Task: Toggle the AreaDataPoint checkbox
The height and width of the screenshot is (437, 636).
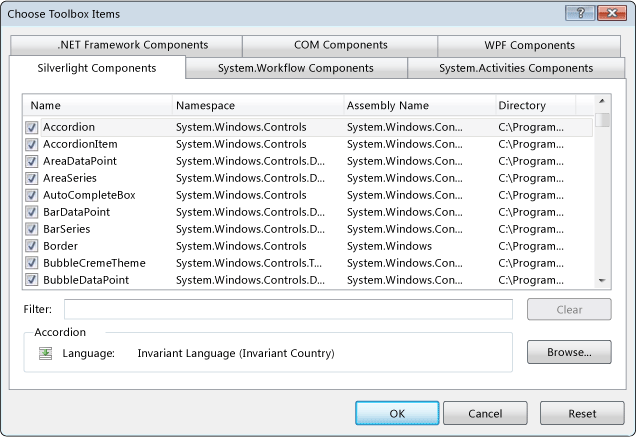Action: 32,161
